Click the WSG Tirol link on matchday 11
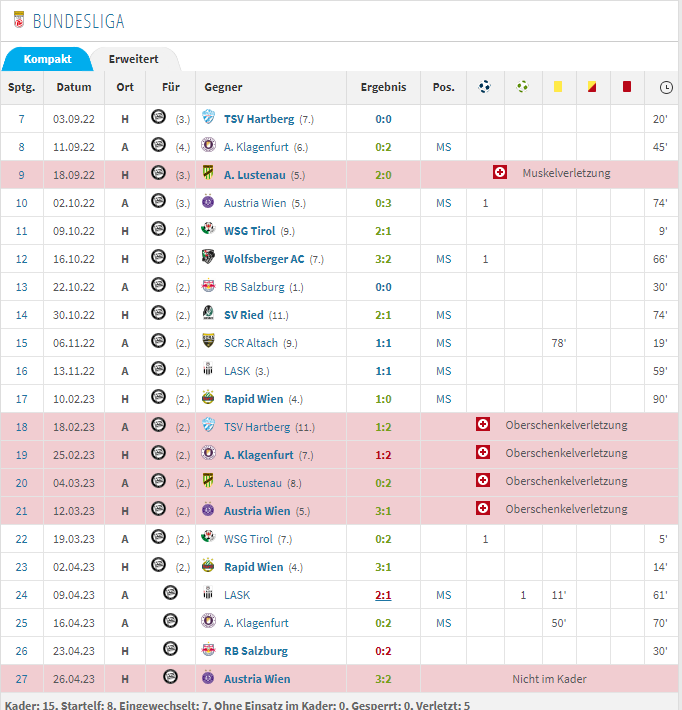Viewport: 682px width, 710px height. pos(250,231)
